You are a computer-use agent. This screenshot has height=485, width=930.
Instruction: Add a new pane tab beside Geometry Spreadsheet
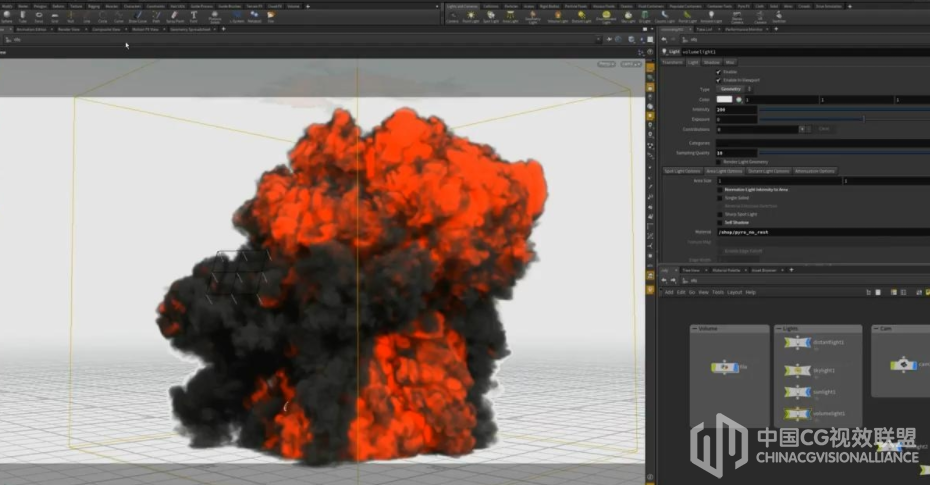click(x=224, y=29)
